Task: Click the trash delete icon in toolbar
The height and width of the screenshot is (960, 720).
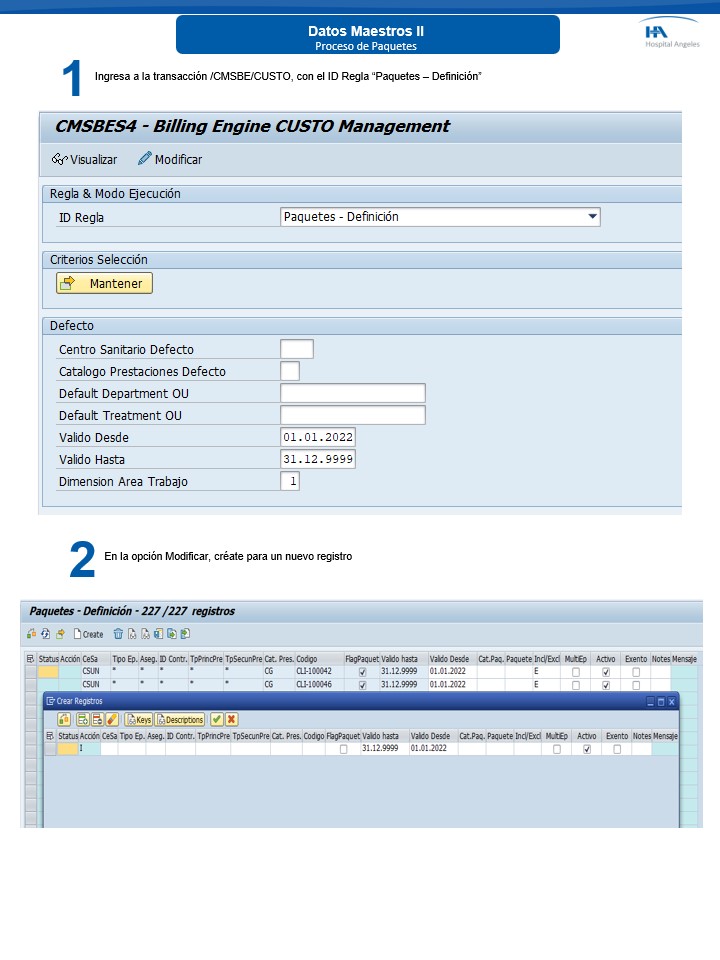Action: 118,634
